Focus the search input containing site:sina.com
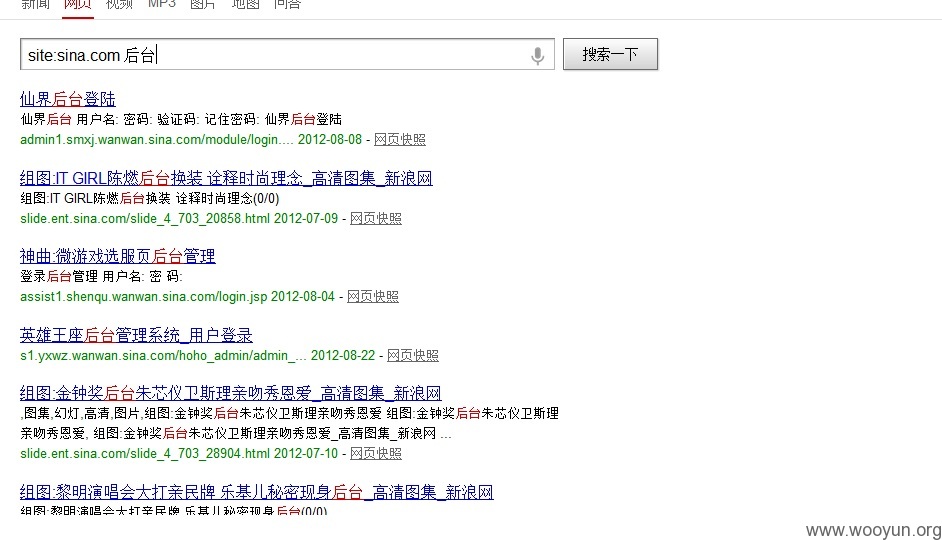 [x=287, y=54]
